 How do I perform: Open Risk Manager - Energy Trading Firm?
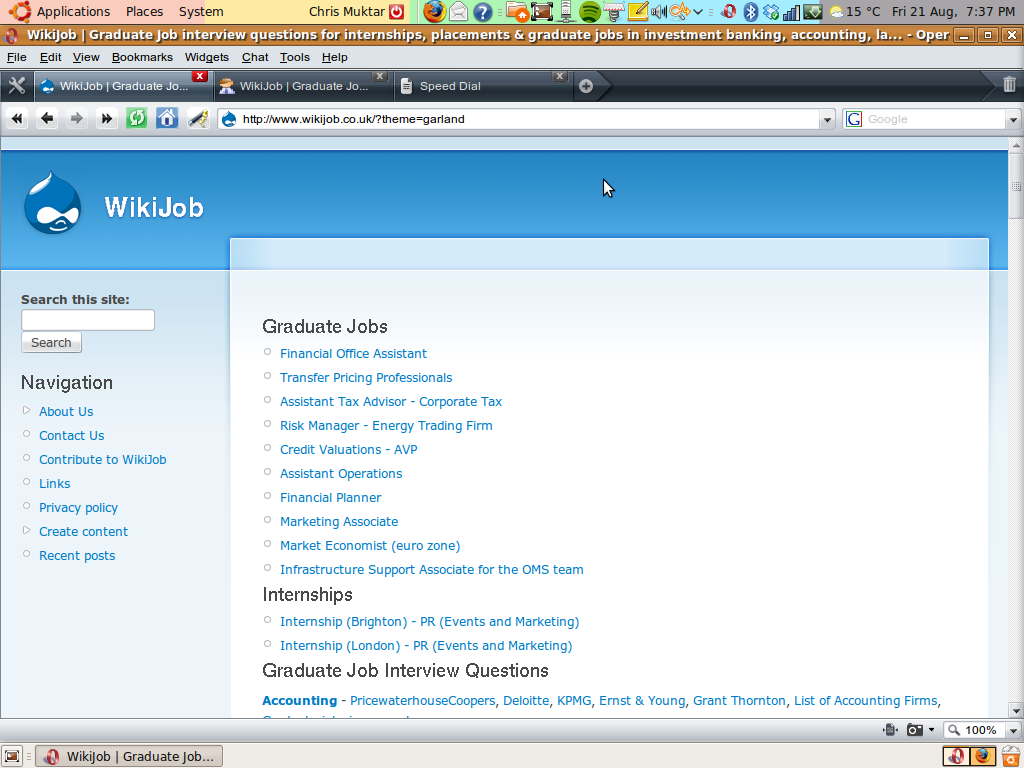[386, 426]
